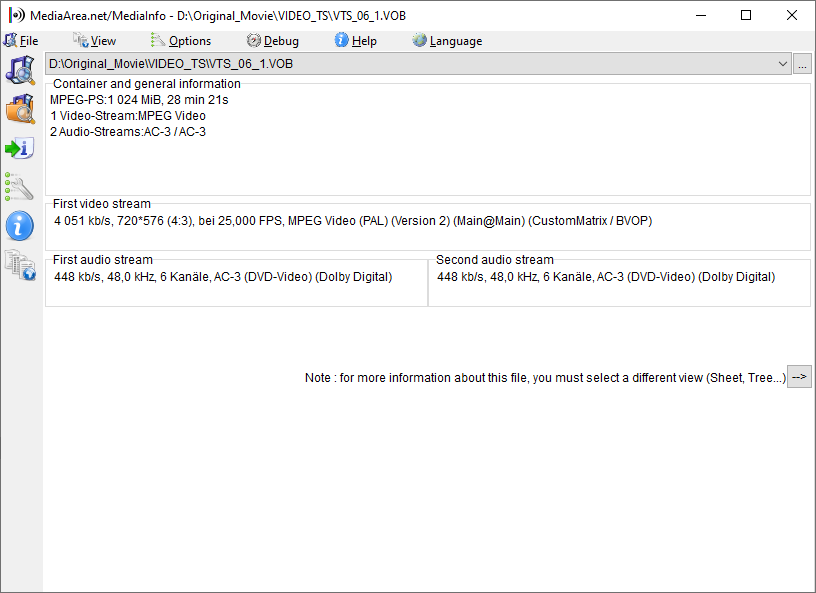Click the "..." browse button

(802, 63)
